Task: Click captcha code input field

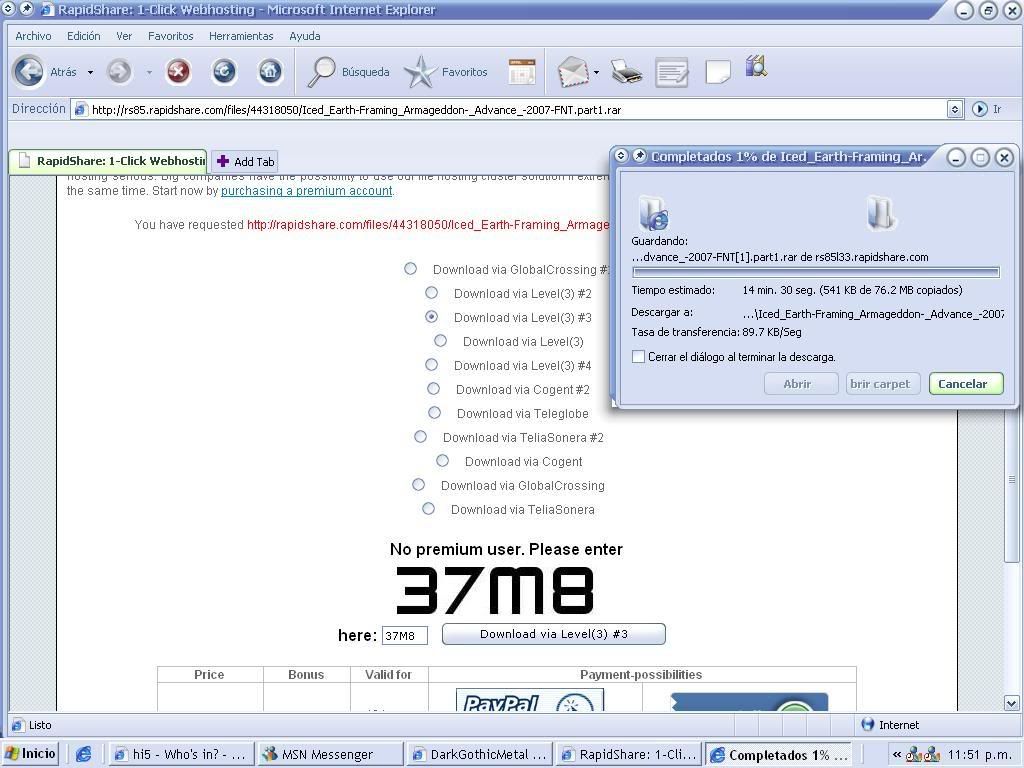Action: 405,635
